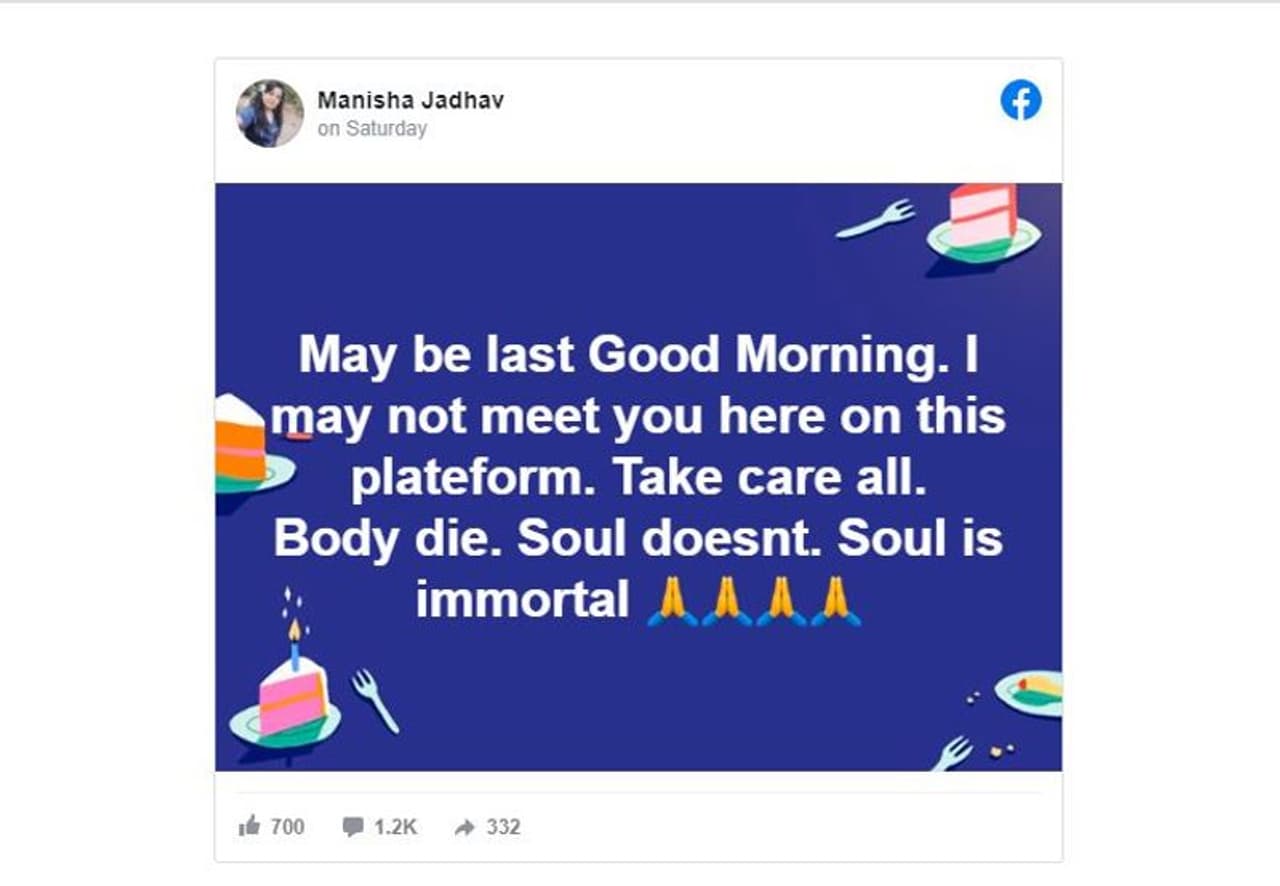Click the orange cake slice graphic
This screenshot has height=886, width=1280.
pyautogui.click(x=241, y=442)
